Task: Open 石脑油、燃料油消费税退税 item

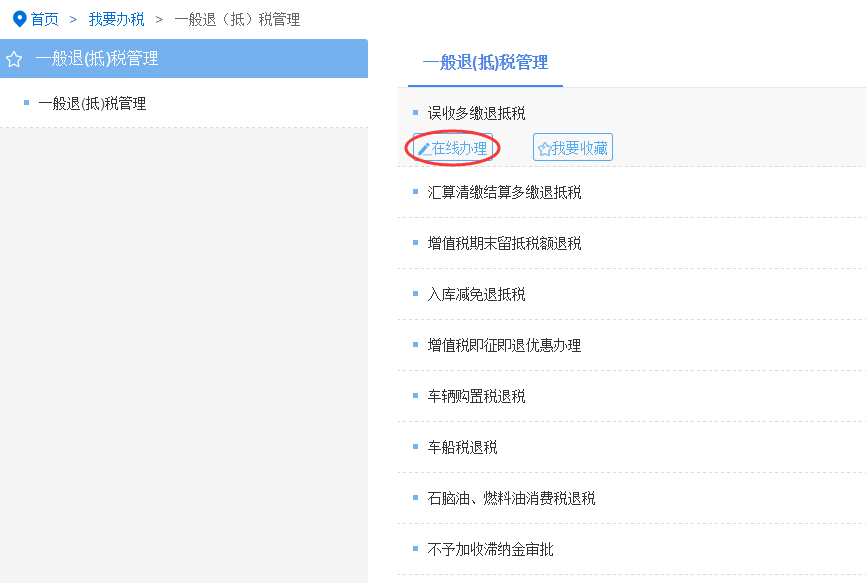Action: (x=511, y=499)
